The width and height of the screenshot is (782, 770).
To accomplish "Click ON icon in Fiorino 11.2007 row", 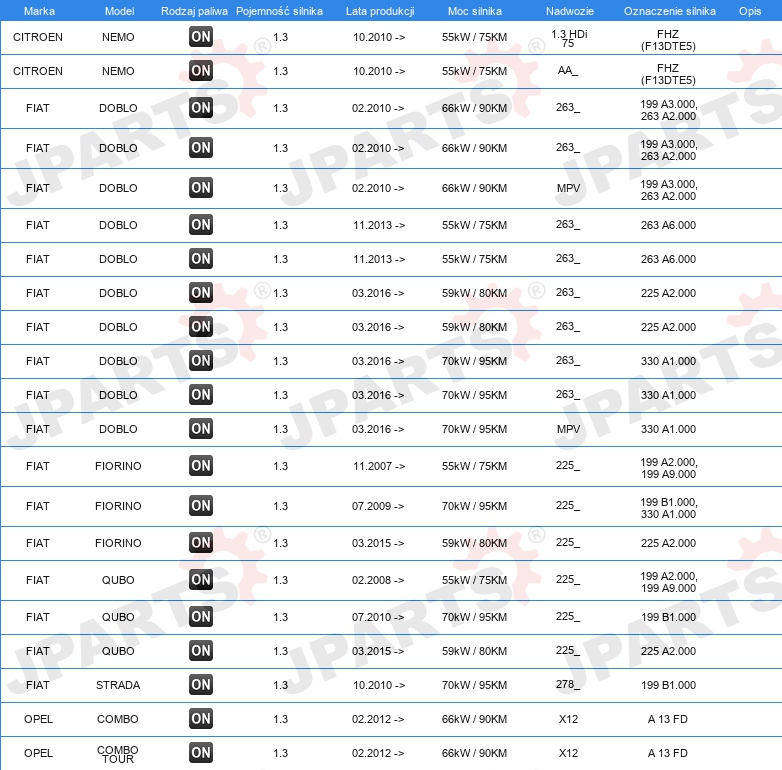I will (201, 465).
